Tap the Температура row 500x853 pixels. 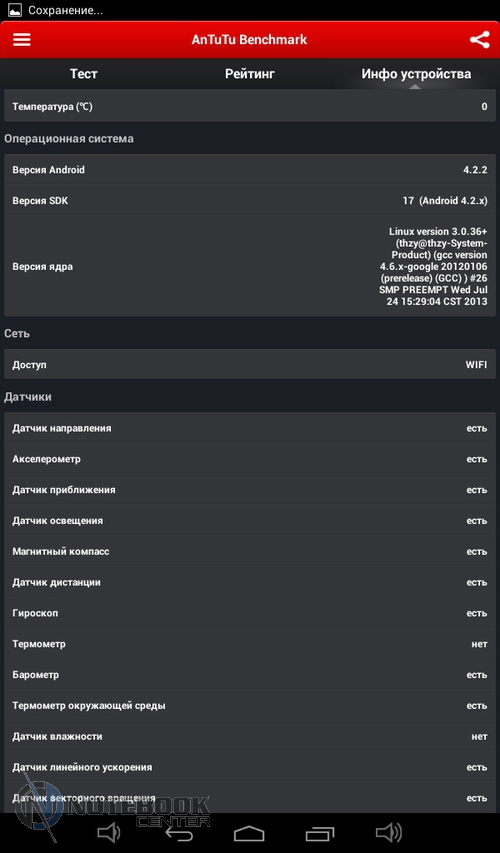[250, 106]
